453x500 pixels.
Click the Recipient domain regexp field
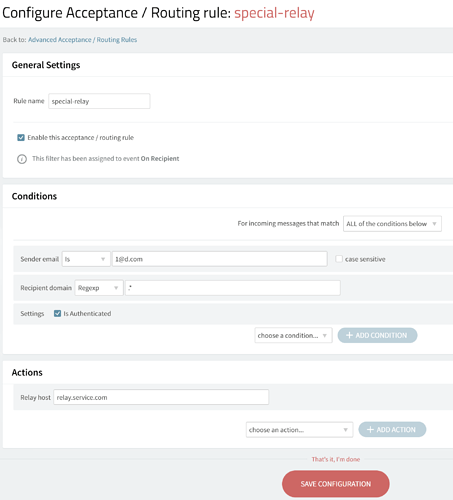[x=233, y=288]
